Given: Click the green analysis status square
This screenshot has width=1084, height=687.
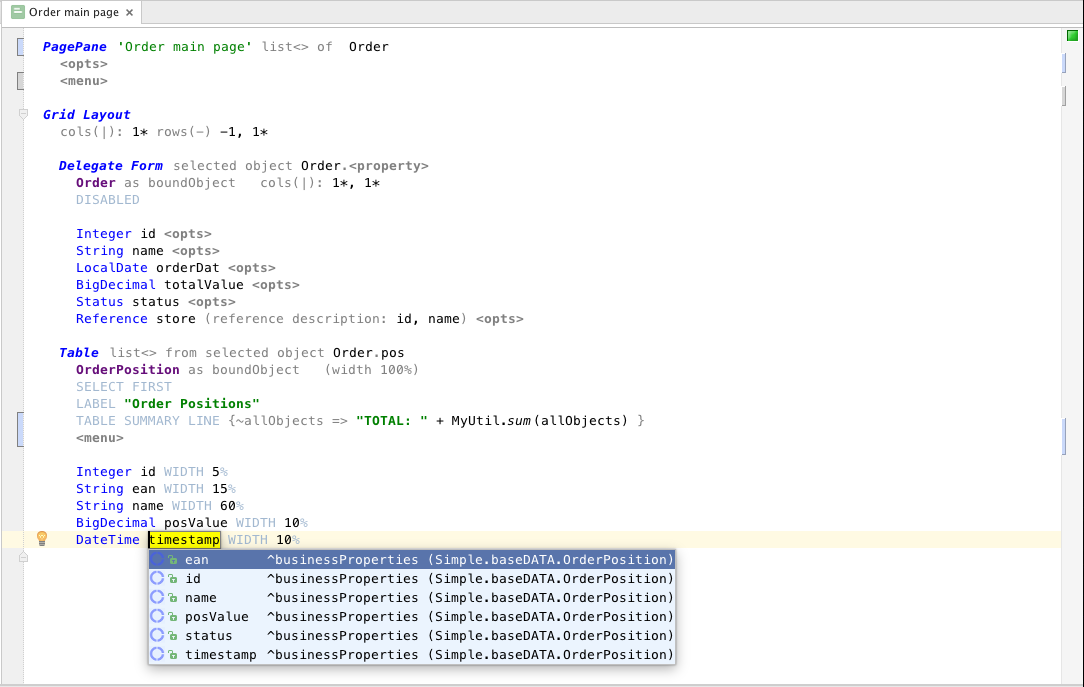Looking at the screenshot, I should (x=1072, y=36).
